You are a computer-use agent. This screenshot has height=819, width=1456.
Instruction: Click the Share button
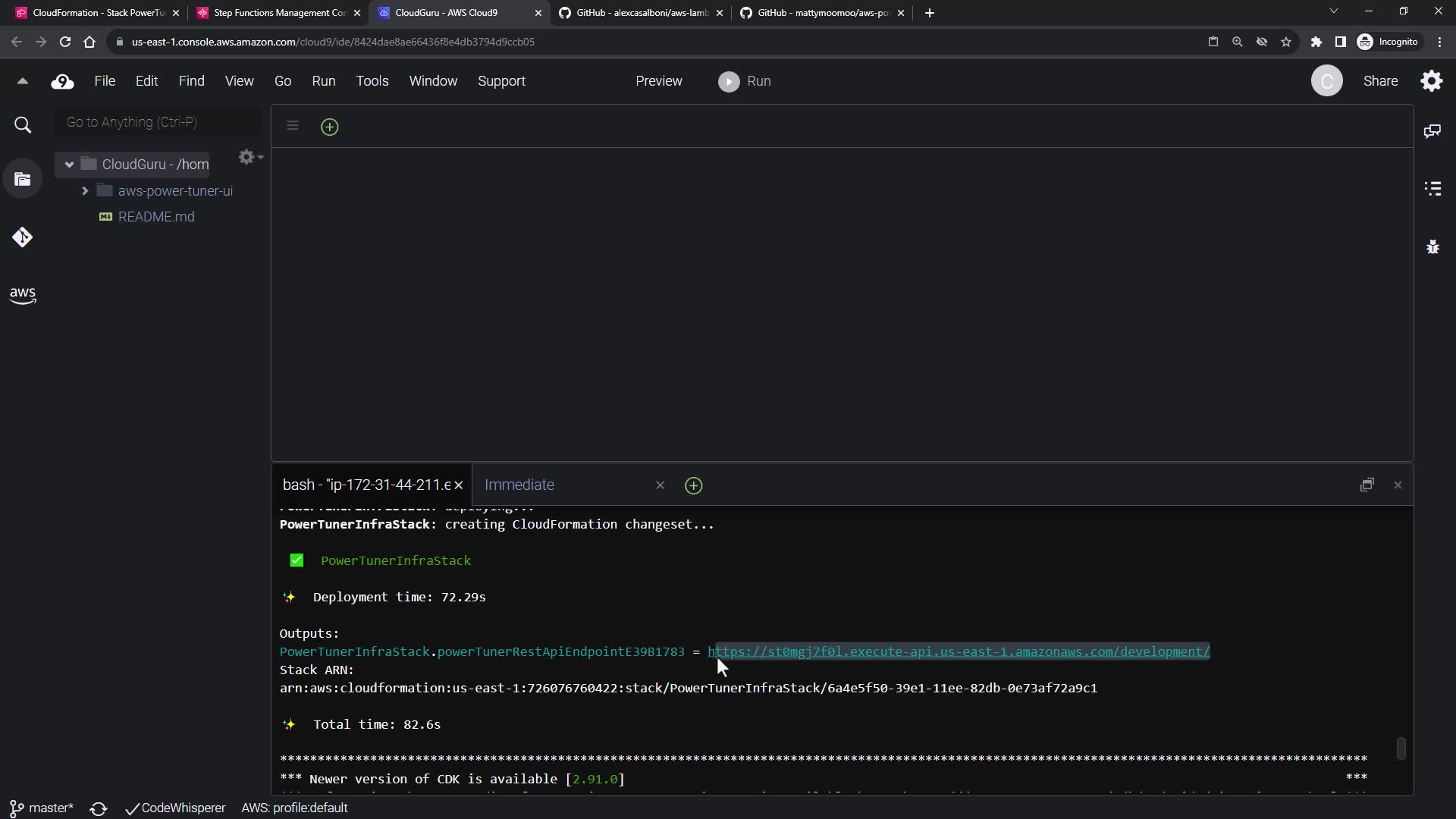(1379, 81)
